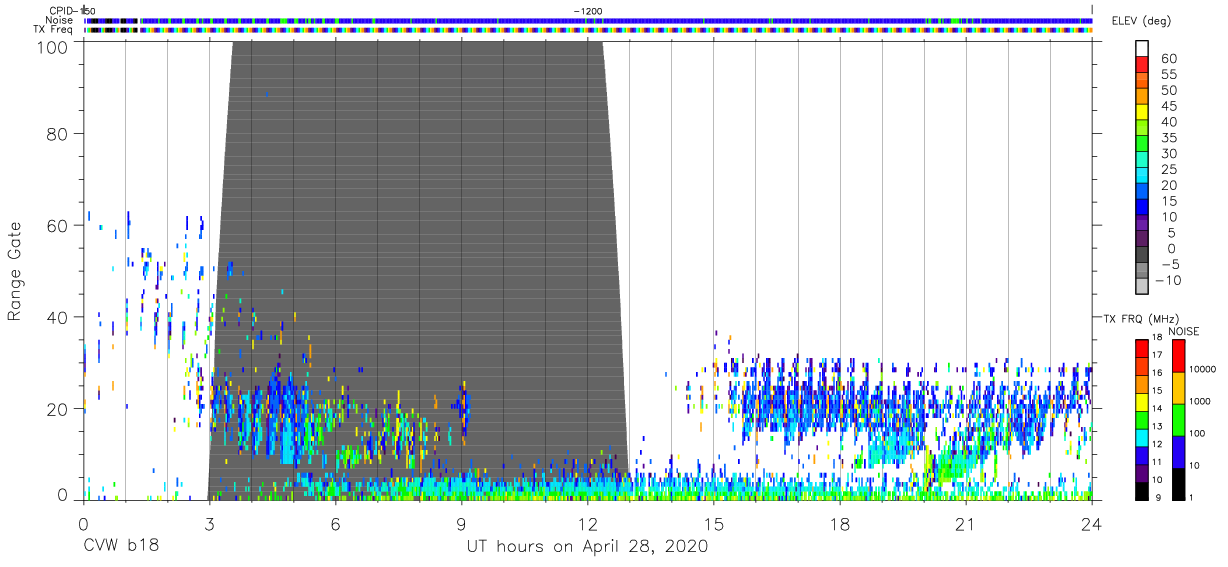The width and height of the screenshot is (1228, 567).
Task: Click TX FRQ scale value '14'
Action: (x=1157, y=408)
